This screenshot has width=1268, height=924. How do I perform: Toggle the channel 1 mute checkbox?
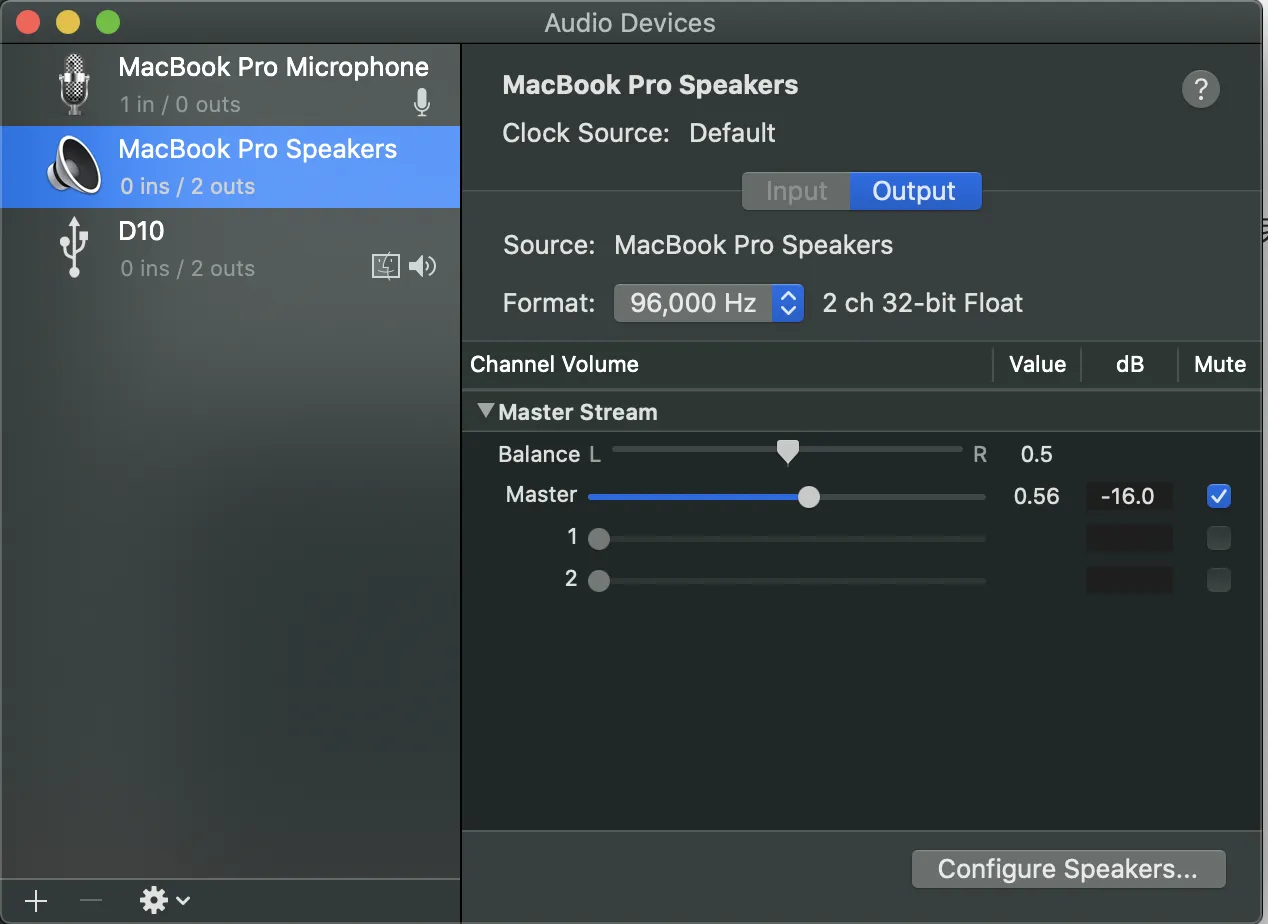point(1218,539)
